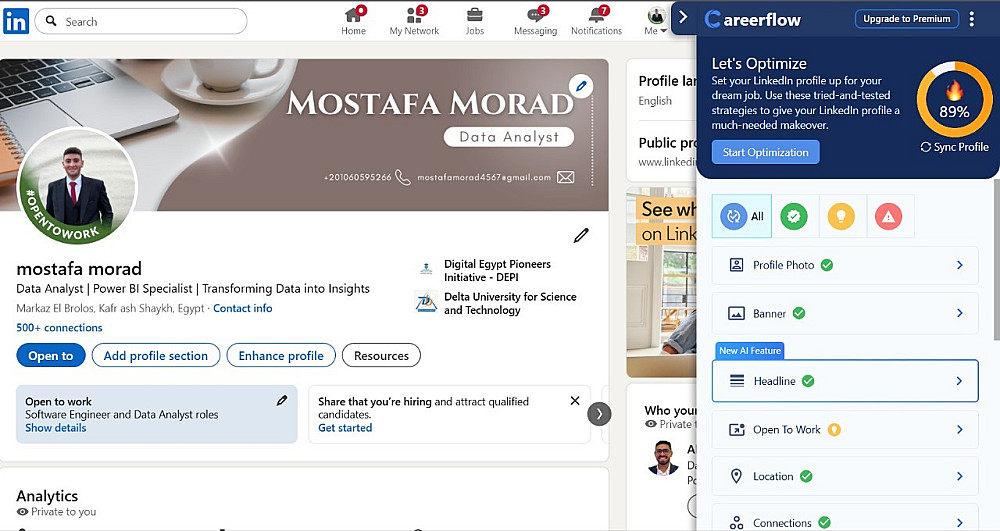Viewport: 1000px width, 531px height.
Task: Edit intro section pencil icon
Action: (581, 235)
